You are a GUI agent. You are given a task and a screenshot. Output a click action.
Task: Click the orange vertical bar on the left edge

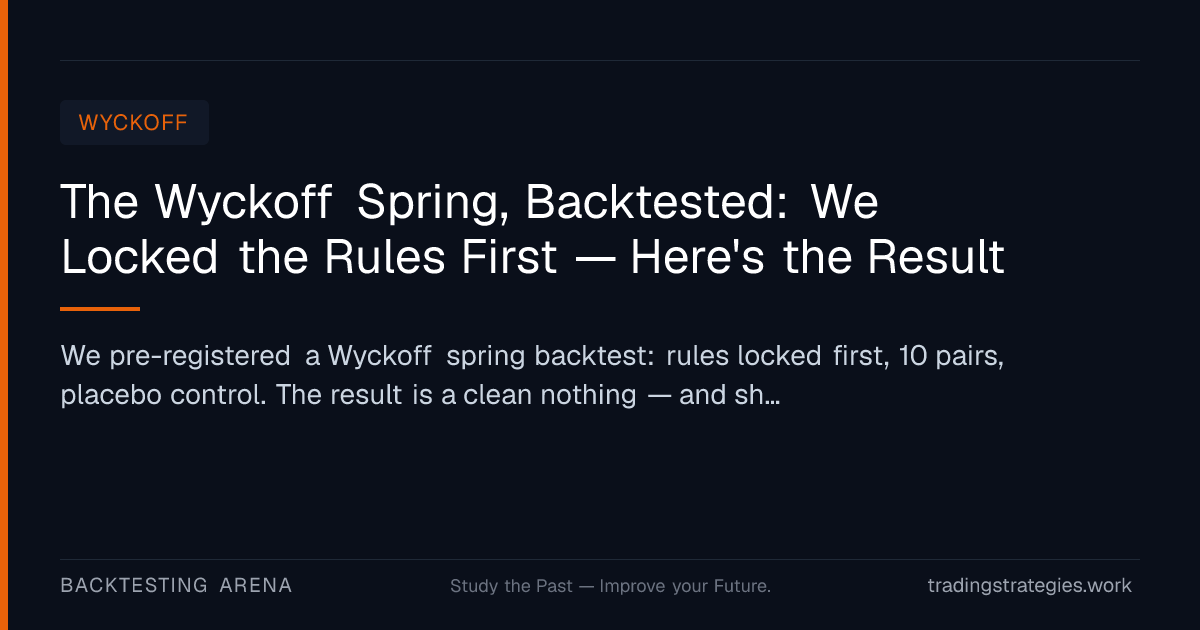click(4, 315)
